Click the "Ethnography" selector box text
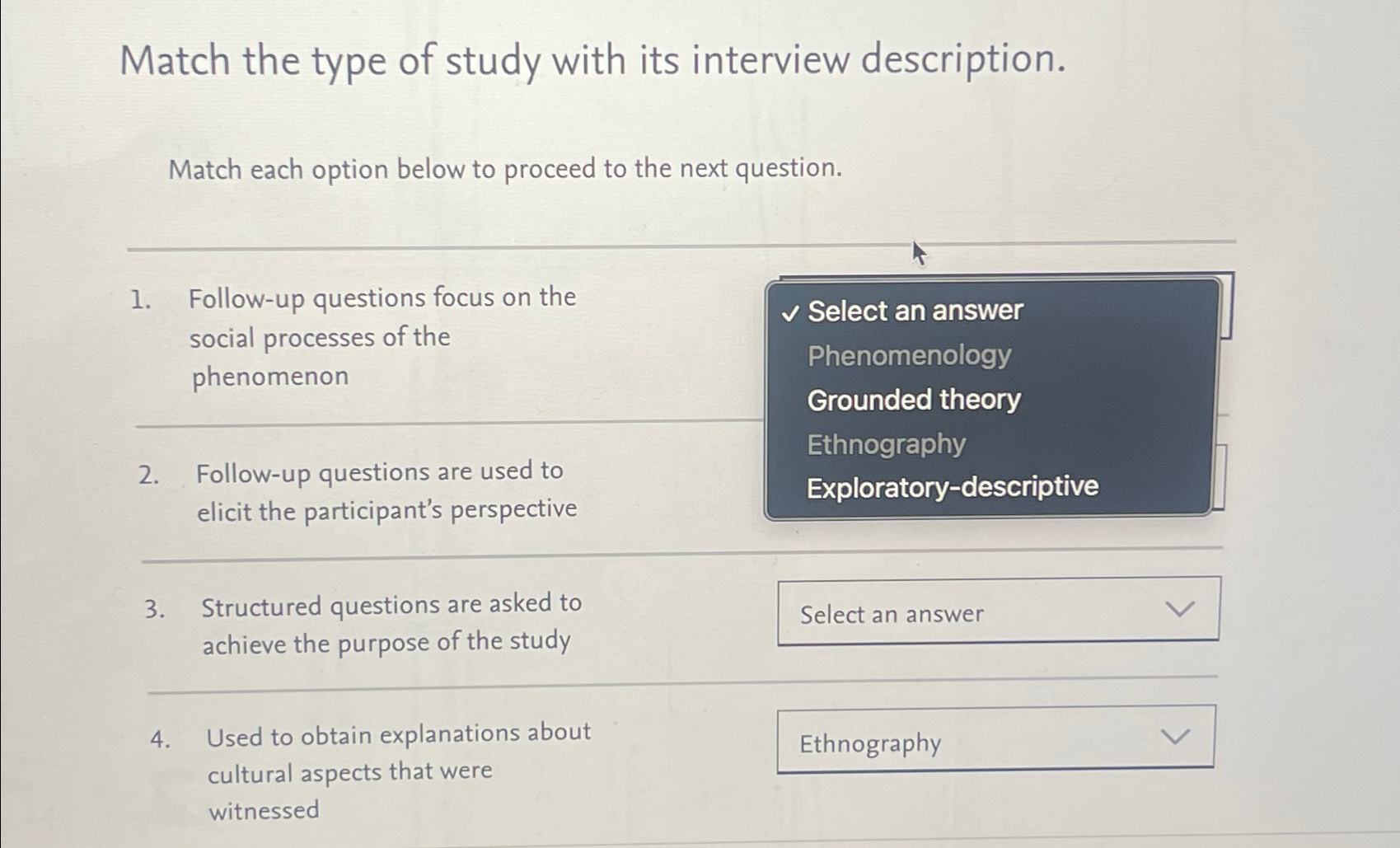The width and height of the screenshot is (1400, 848). [x=869, y=743]
